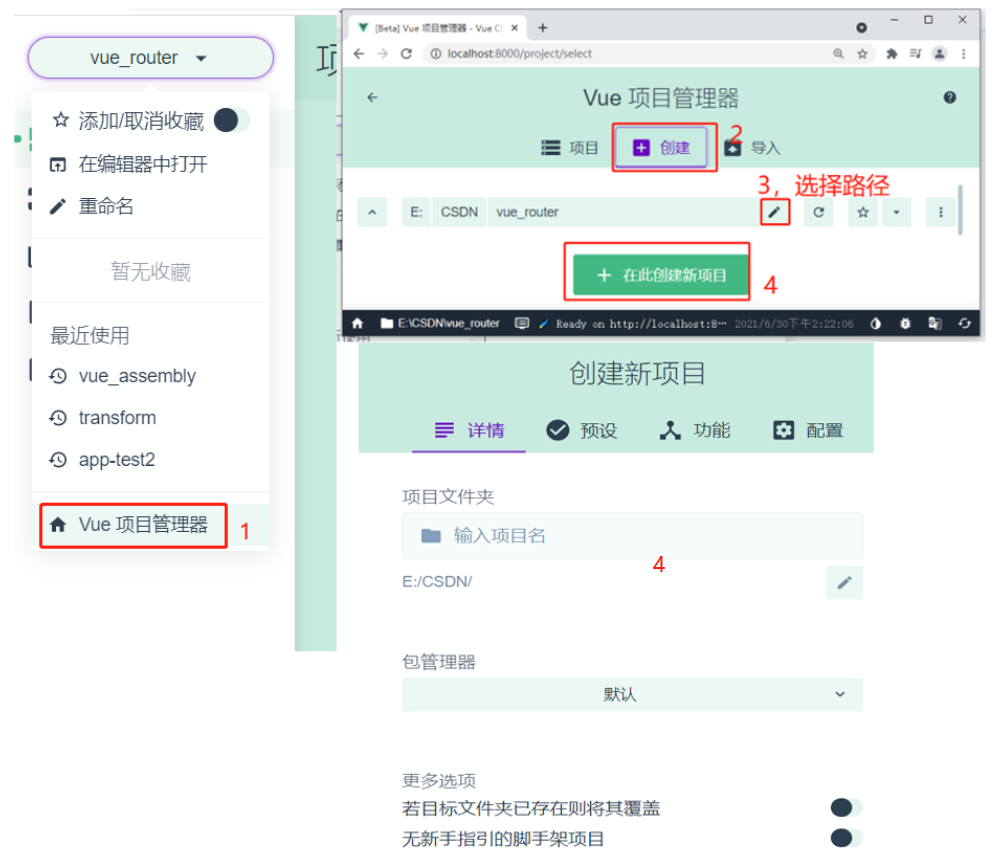Select the 详情 tab

point(469,430)
